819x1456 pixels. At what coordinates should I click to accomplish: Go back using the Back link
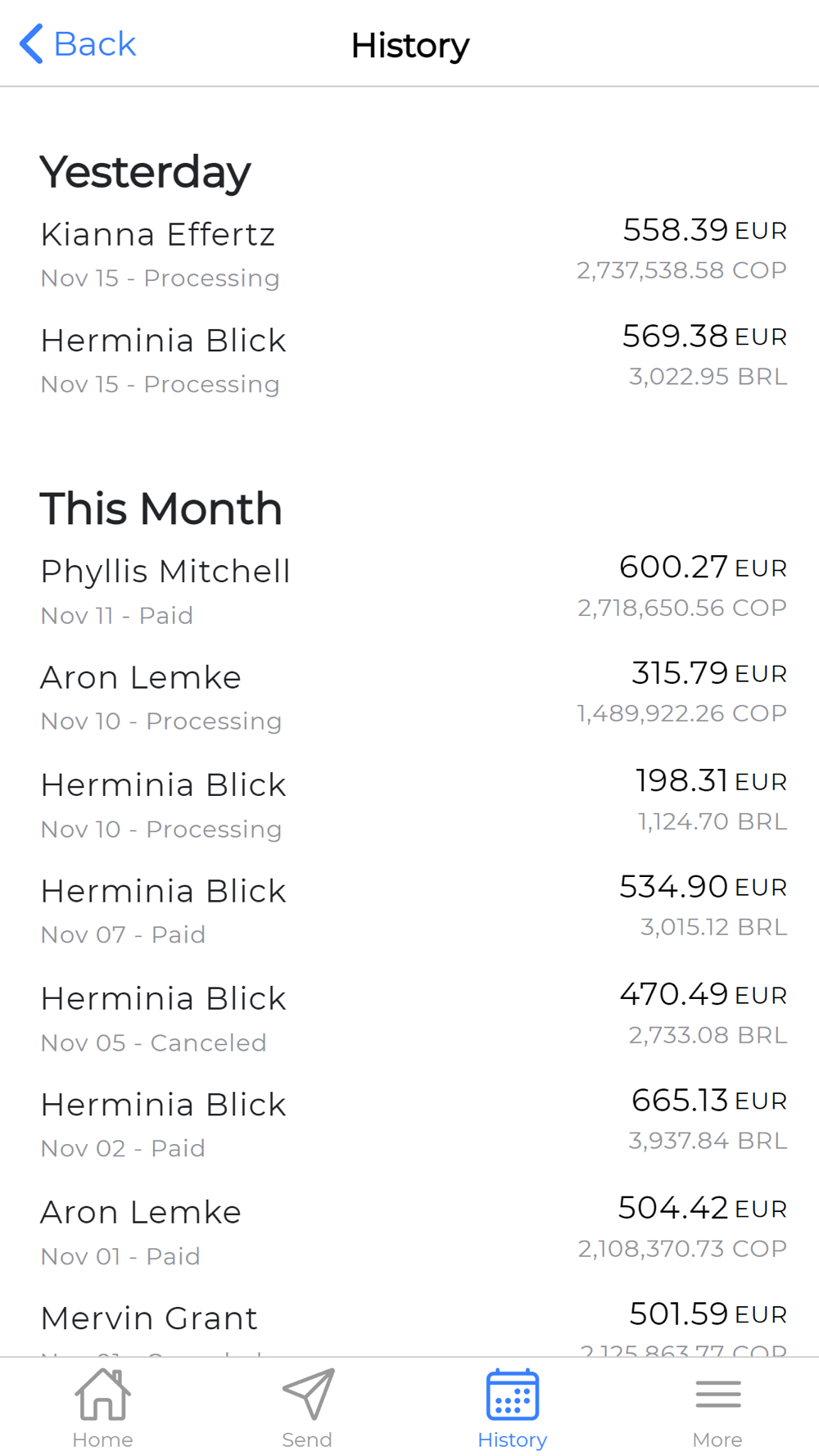tap(78, 44)
